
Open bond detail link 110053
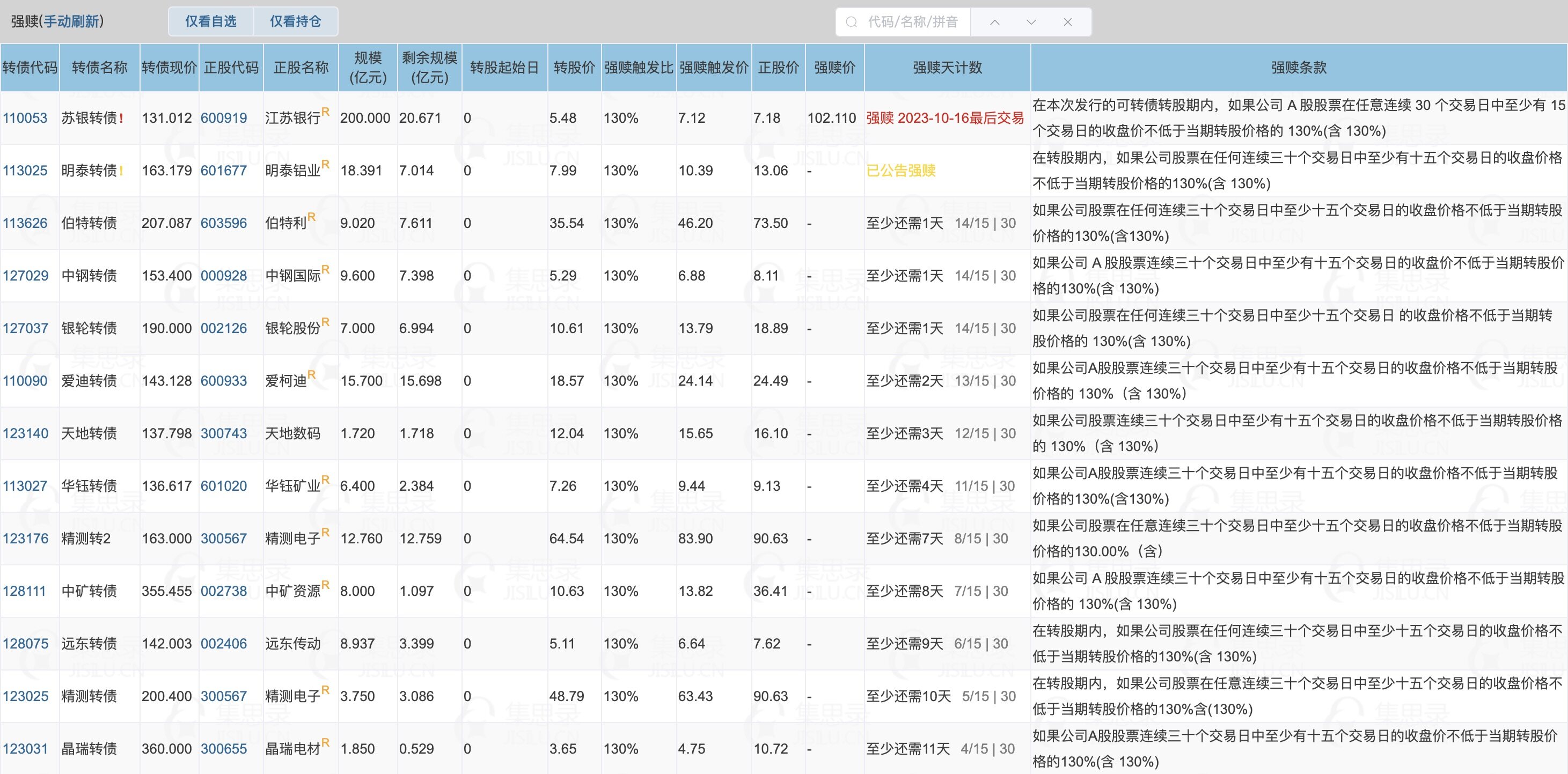pyautogui.click(x=26, y=117)
